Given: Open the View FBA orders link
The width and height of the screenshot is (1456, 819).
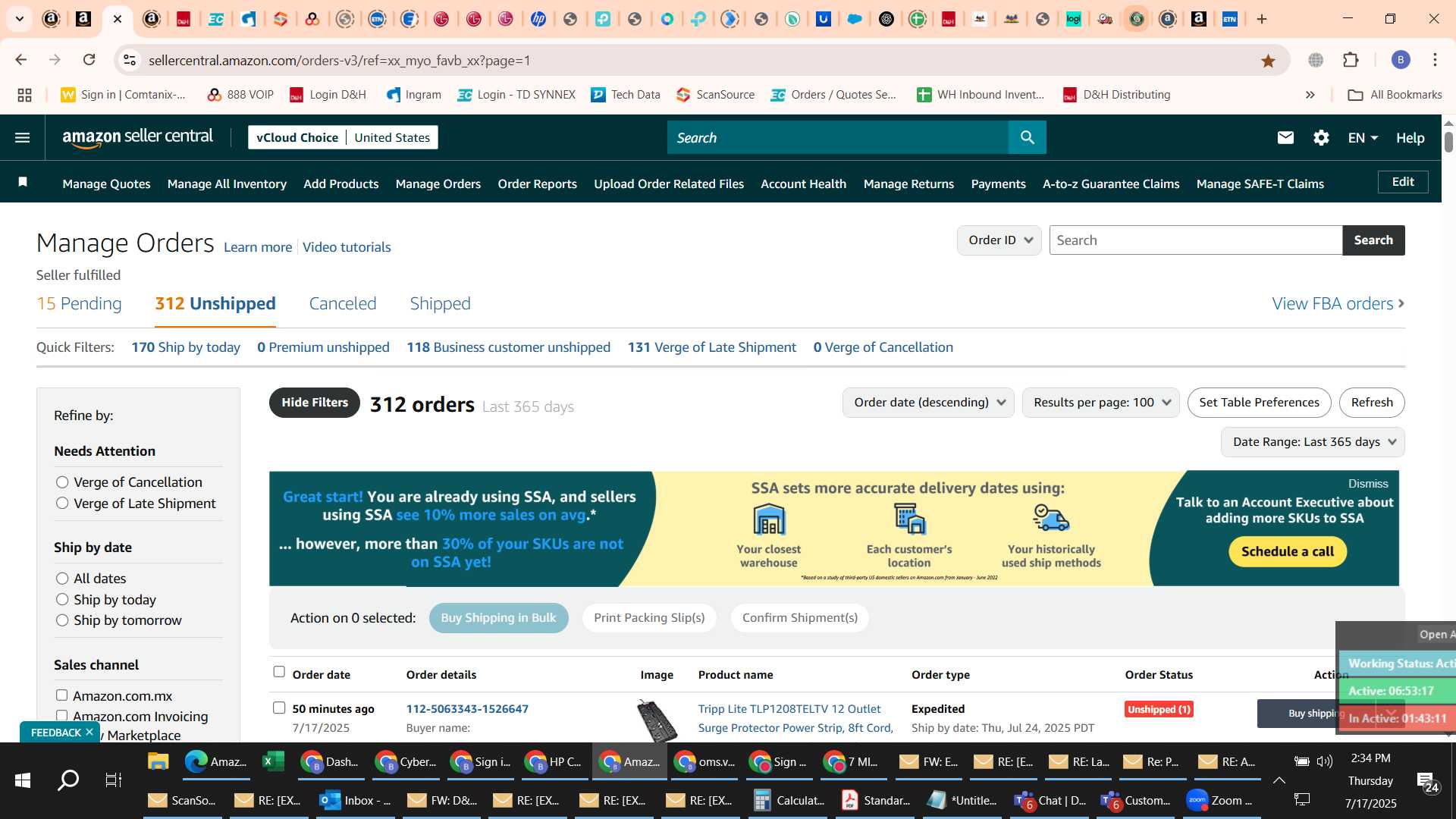Looking at the screenshot, I should pyautogui.click(x=1338, y=304).
